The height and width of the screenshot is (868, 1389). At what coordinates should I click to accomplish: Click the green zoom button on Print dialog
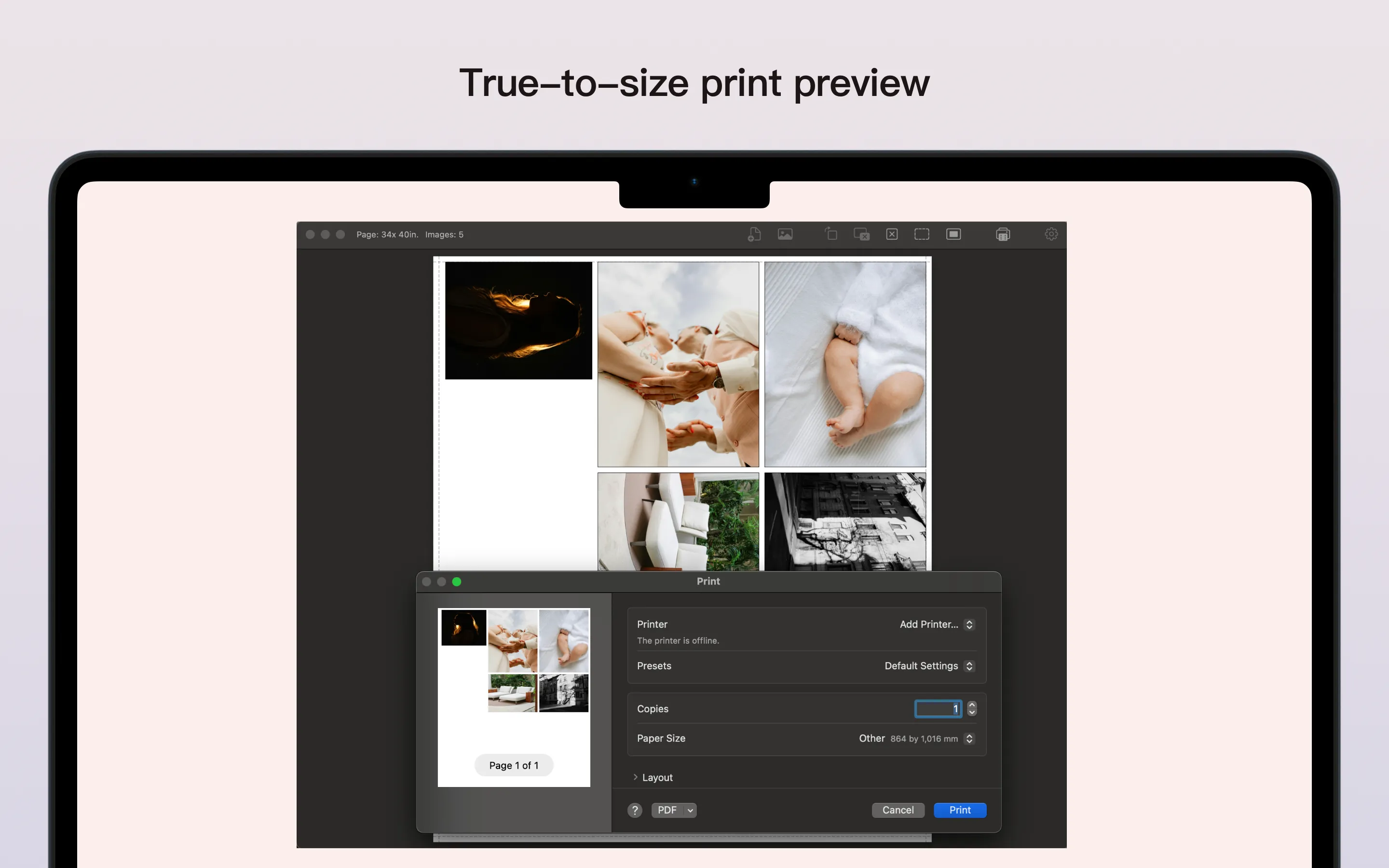point(456,582)
